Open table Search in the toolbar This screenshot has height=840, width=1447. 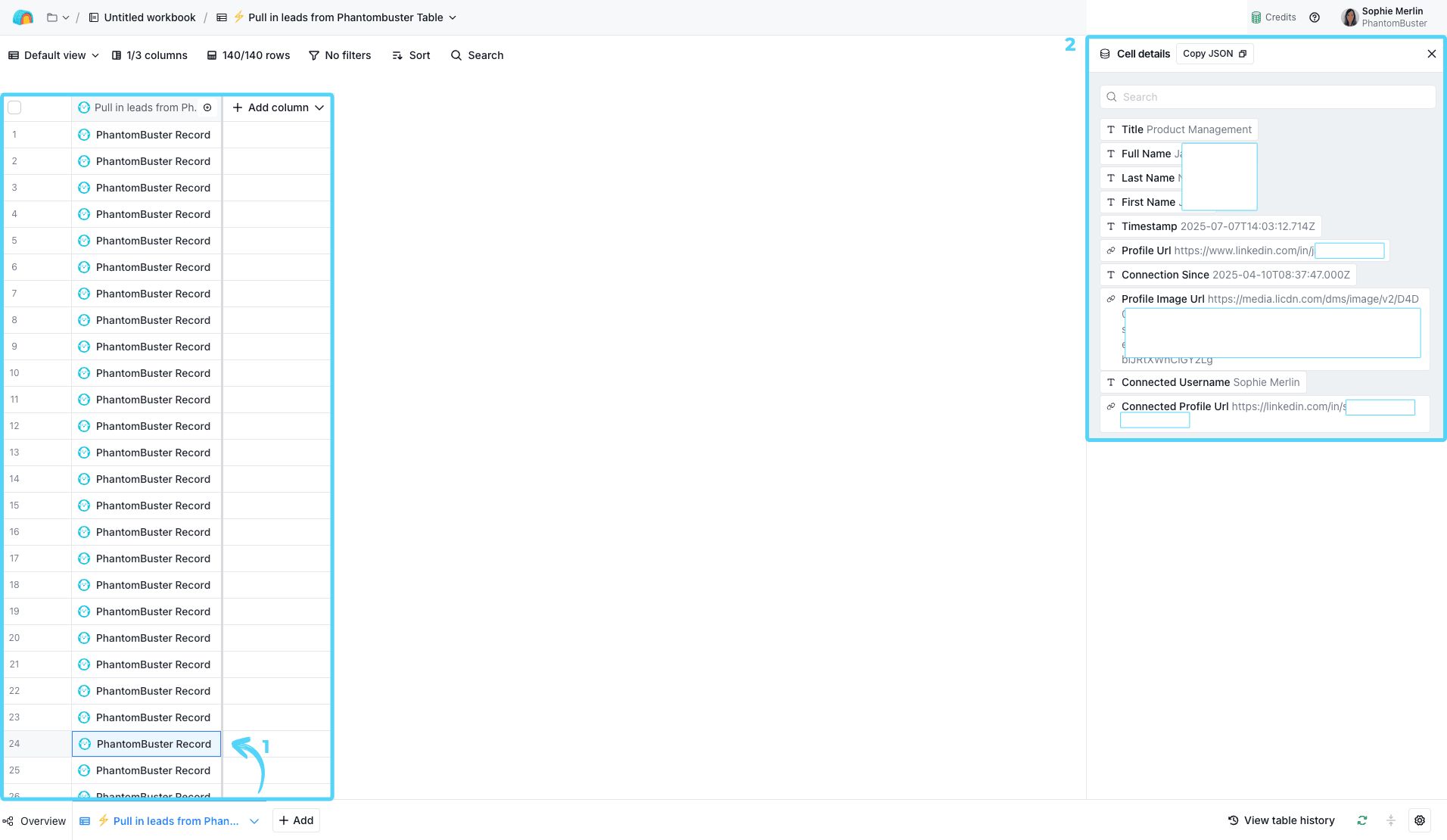pyautogui.click(x=477, y=55)
